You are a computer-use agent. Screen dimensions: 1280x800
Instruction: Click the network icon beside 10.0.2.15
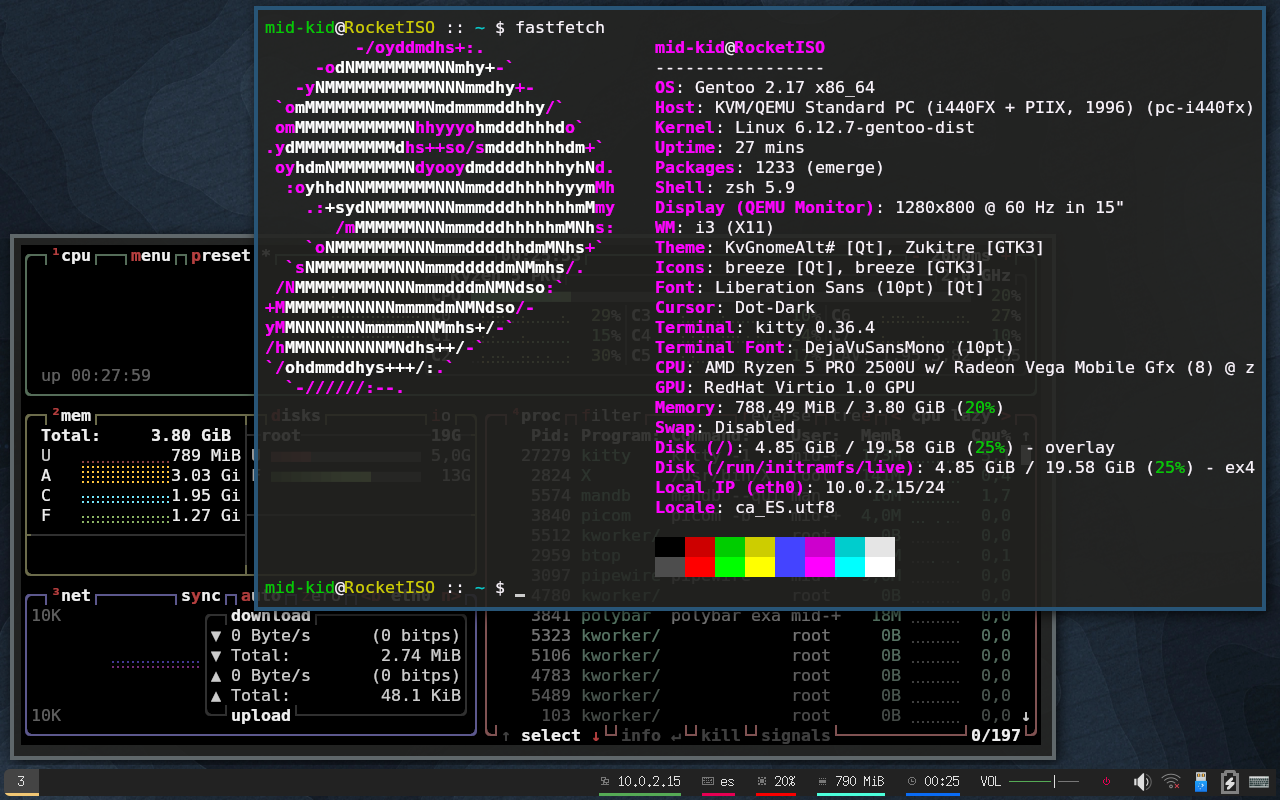[x=605, y=781]
